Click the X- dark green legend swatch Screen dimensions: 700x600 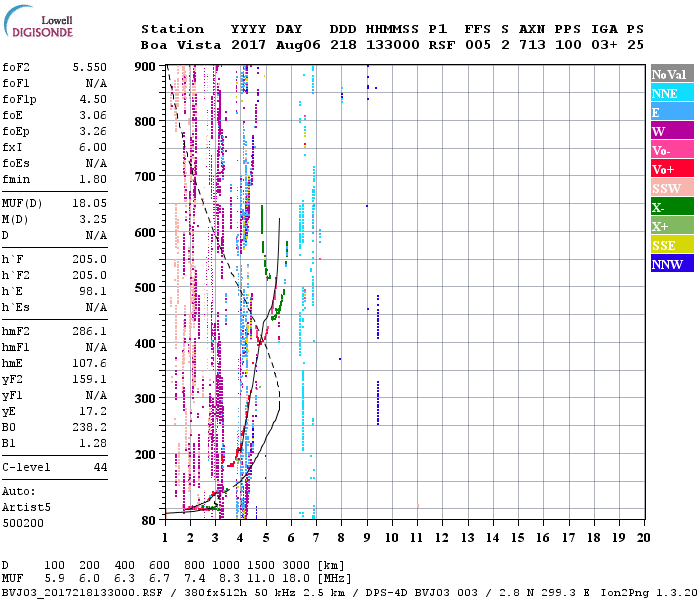click(x=672, y=207)
